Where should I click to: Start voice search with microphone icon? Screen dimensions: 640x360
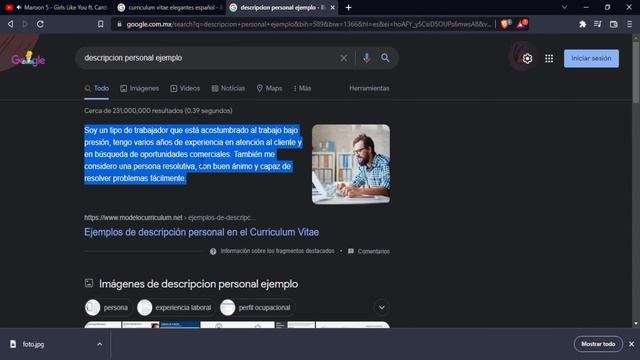pos(367,58)
